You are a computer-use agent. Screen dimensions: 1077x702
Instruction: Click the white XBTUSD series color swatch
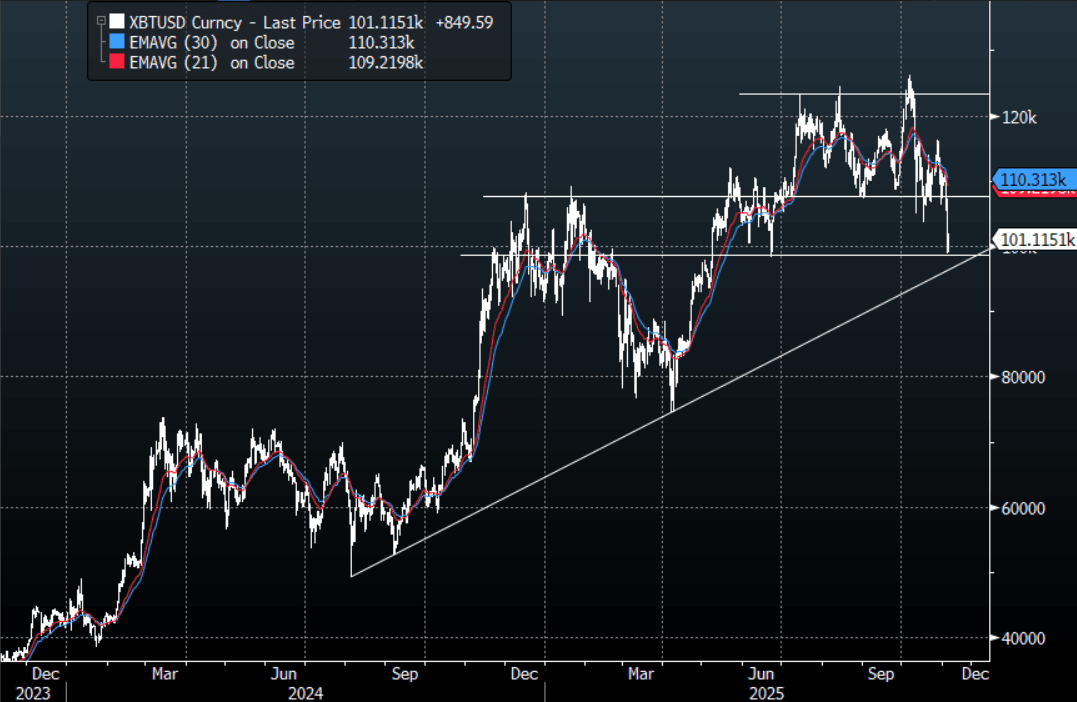pyautogui.click(x=118, y=21)
